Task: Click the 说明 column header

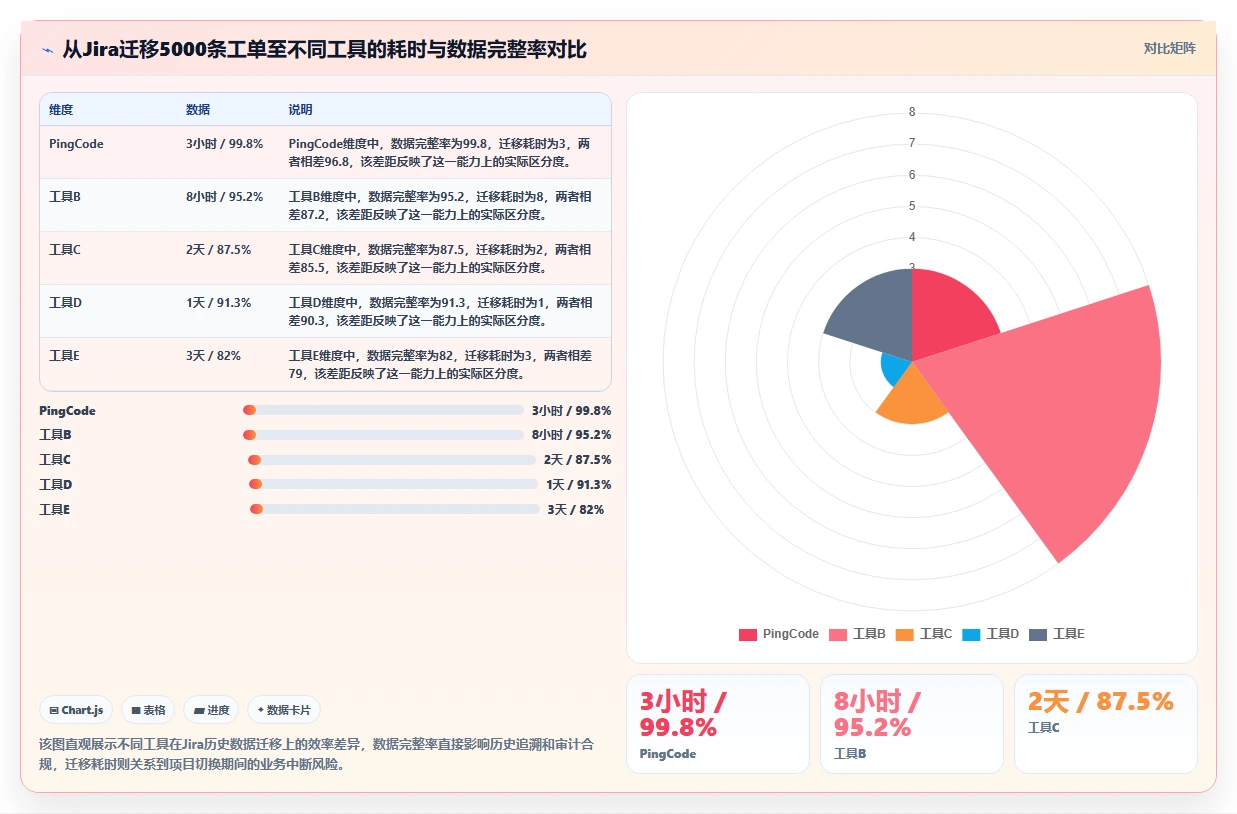Action: (x=301, y=110)
